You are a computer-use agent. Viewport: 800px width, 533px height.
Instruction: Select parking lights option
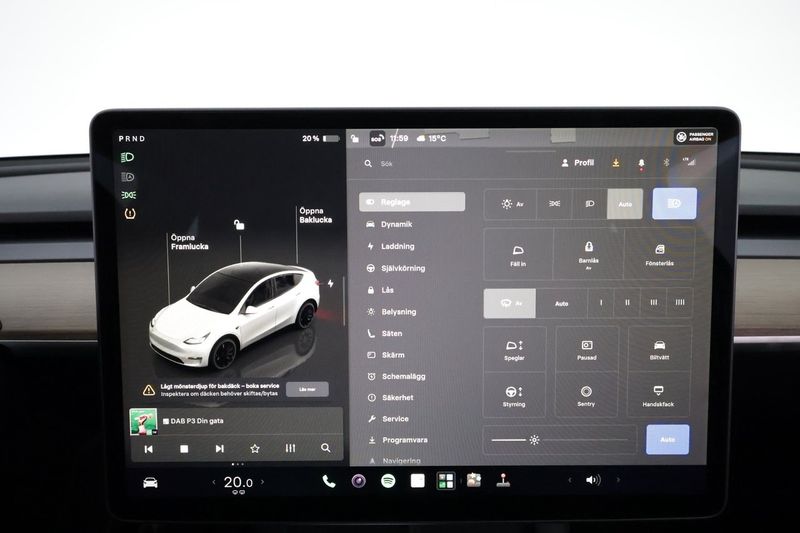coord(555,204)
